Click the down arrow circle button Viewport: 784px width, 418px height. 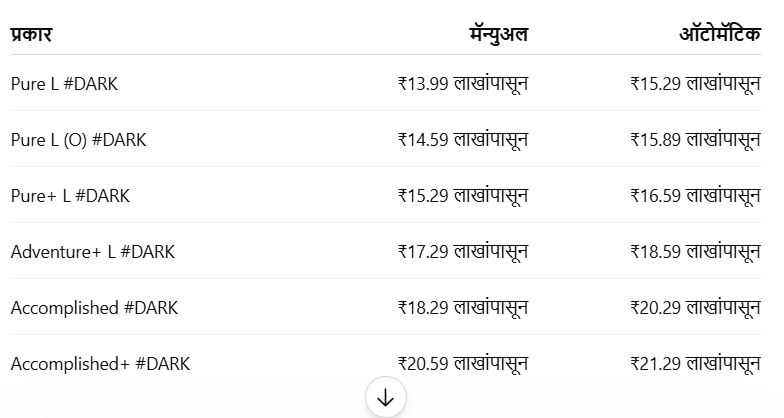(386, 398)
